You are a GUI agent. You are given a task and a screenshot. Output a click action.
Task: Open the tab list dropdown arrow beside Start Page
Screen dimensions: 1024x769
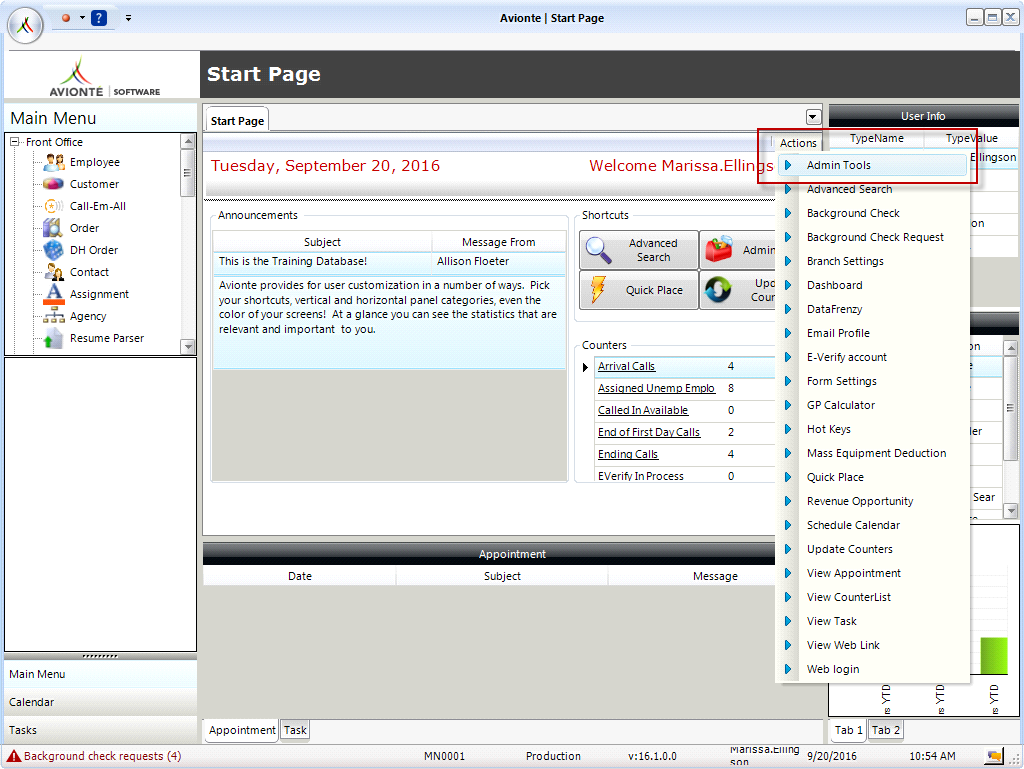[x=813, y=117]
